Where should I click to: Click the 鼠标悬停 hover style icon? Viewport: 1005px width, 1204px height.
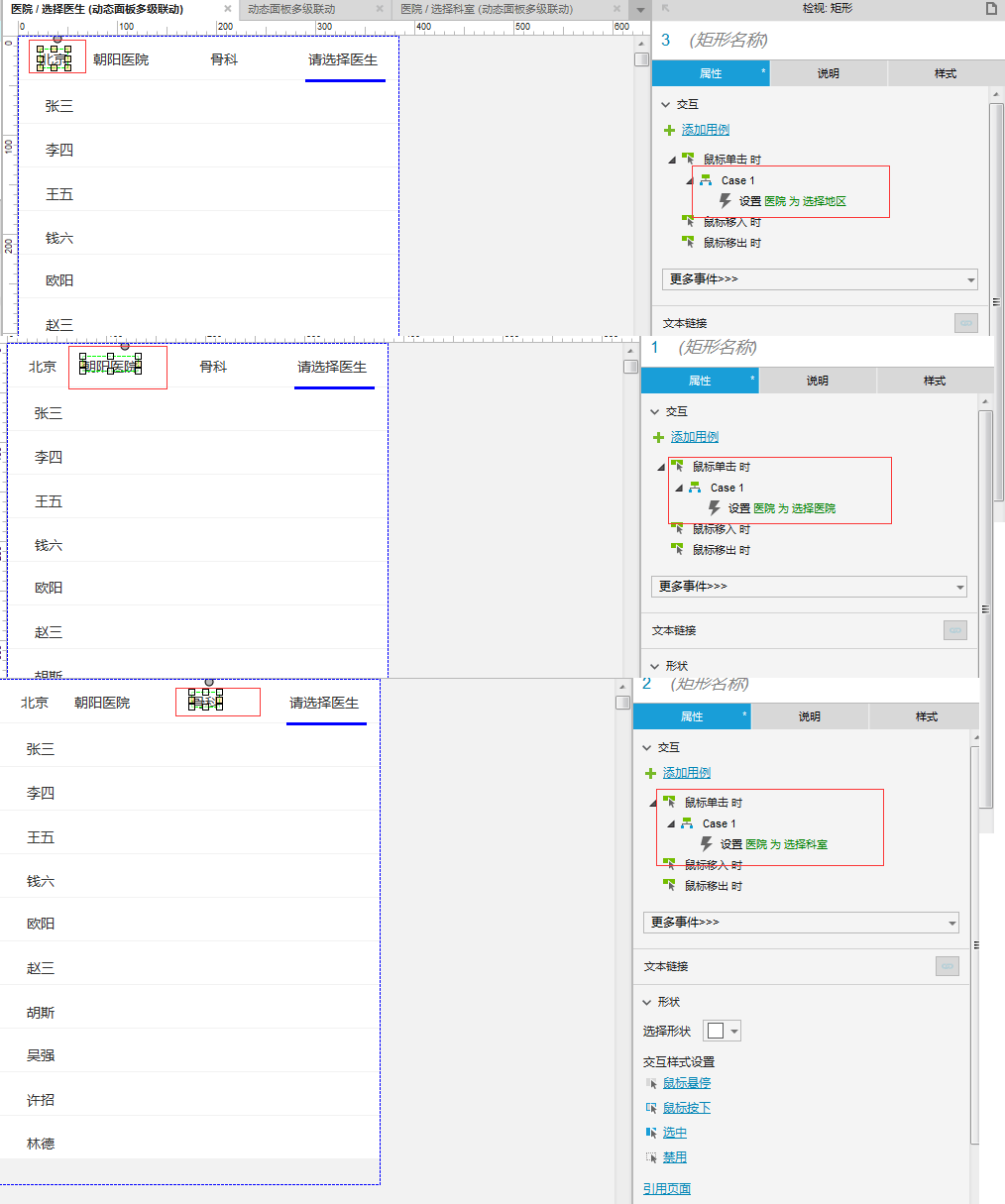(651, 1083)
